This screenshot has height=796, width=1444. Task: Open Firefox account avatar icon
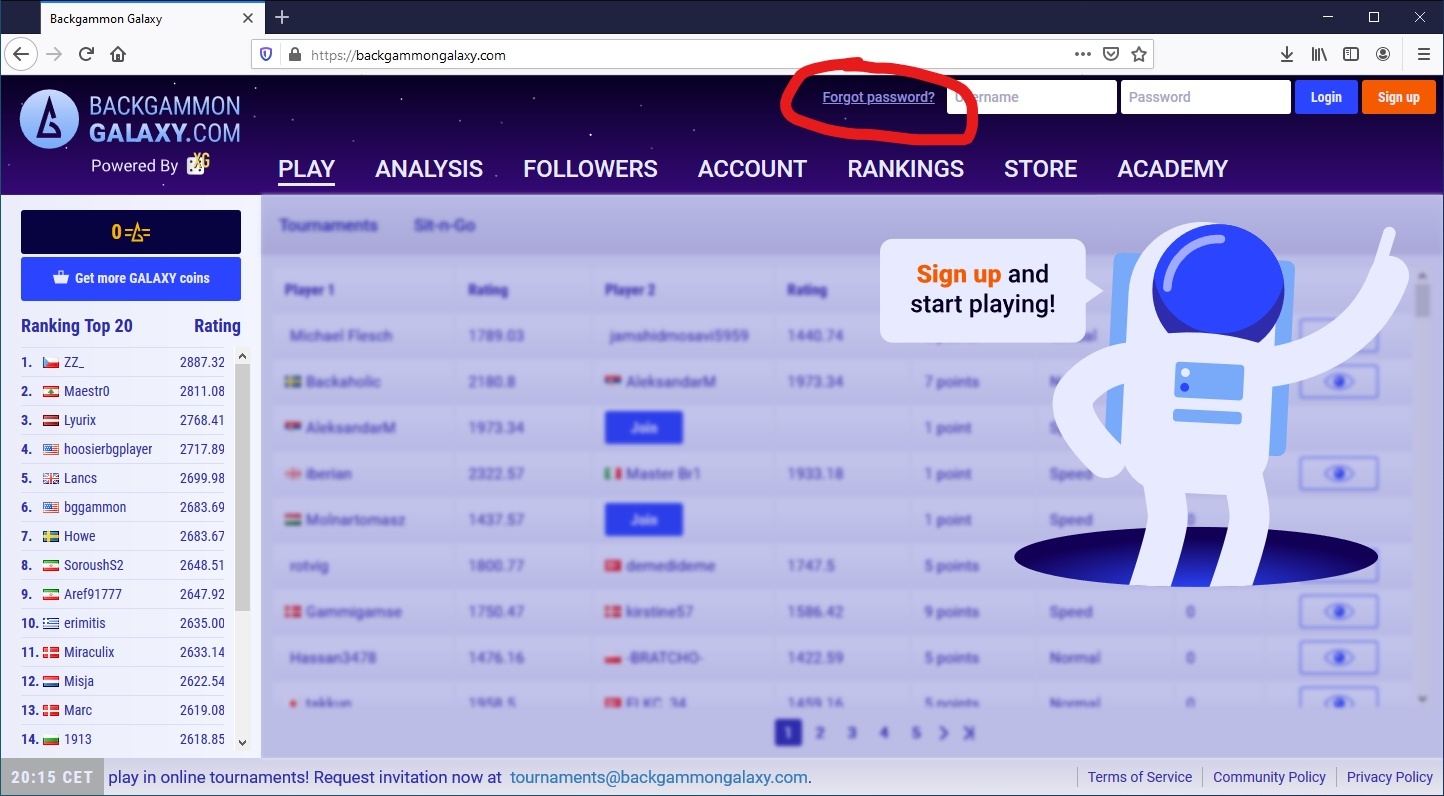[x=1383, y=54]
